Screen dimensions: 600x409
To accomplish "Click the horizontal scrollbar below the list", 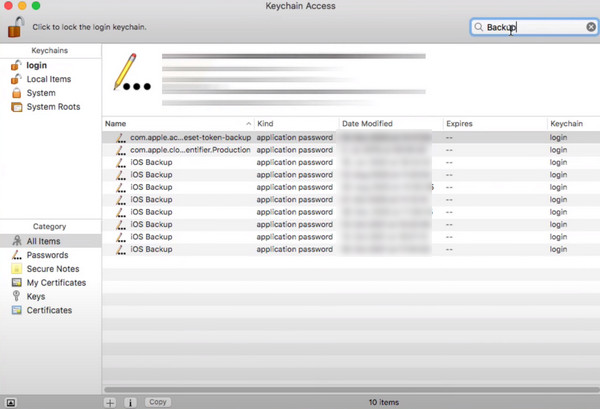I will pyautogui.click(x=352, y=390).
